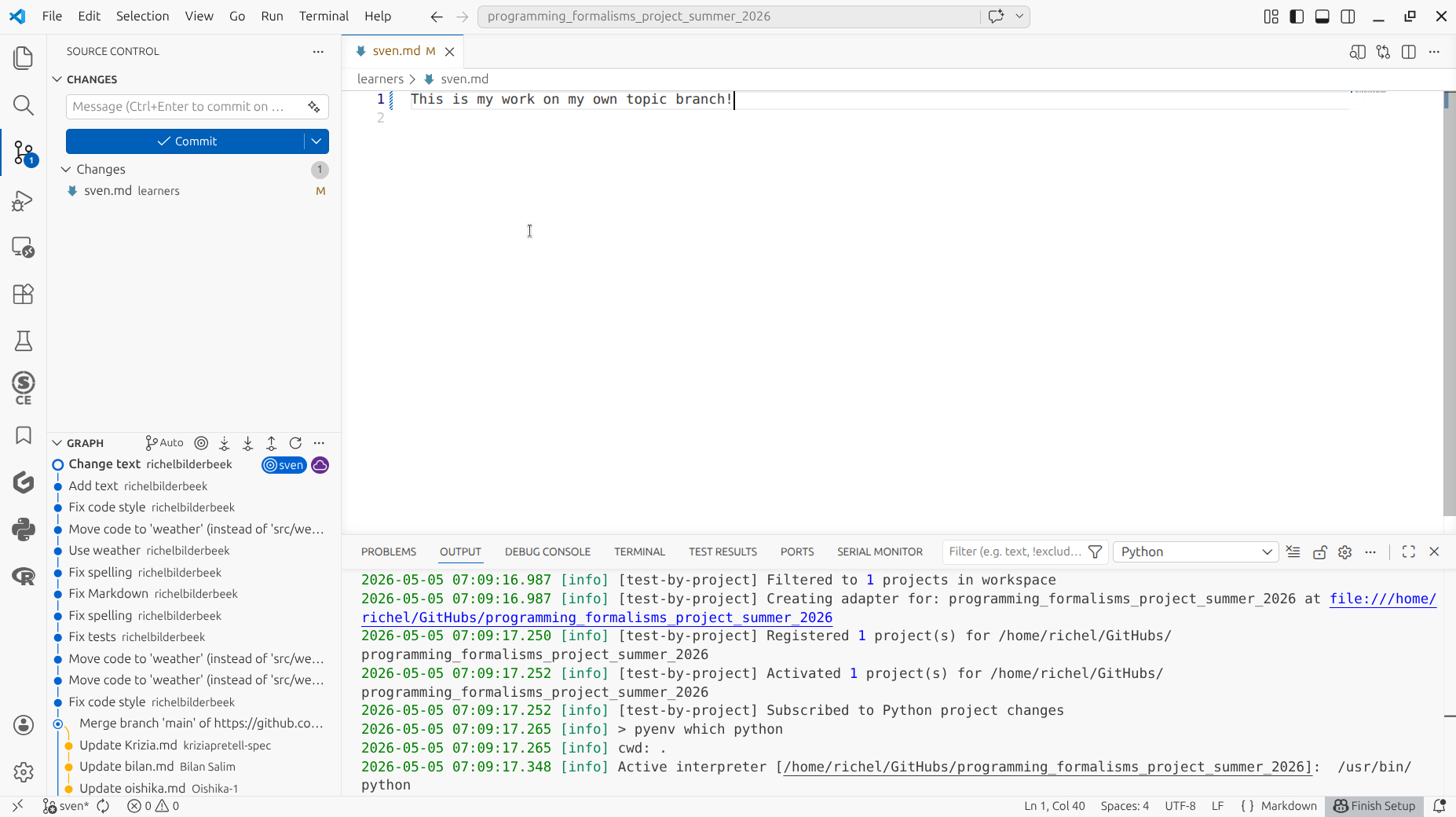Open the R extension view
The height and width of the screenshot is (817, 1456).
click(x=24, y=577)
